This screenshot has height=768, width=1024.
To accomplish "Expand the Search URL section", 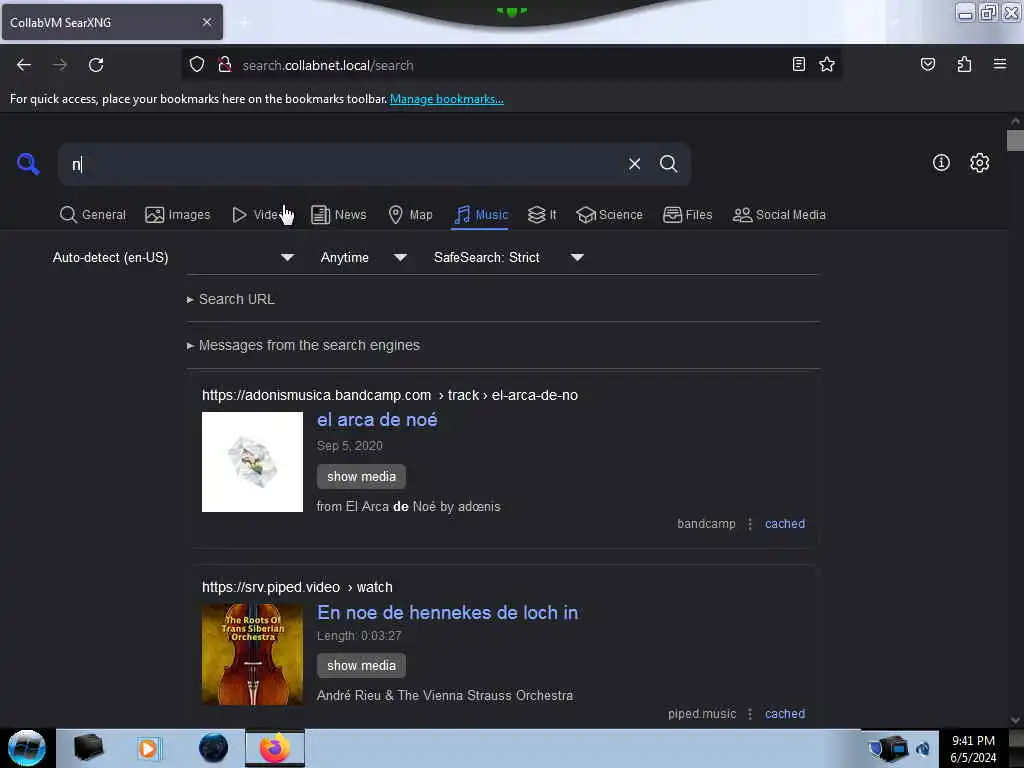I will coord(231,299).
